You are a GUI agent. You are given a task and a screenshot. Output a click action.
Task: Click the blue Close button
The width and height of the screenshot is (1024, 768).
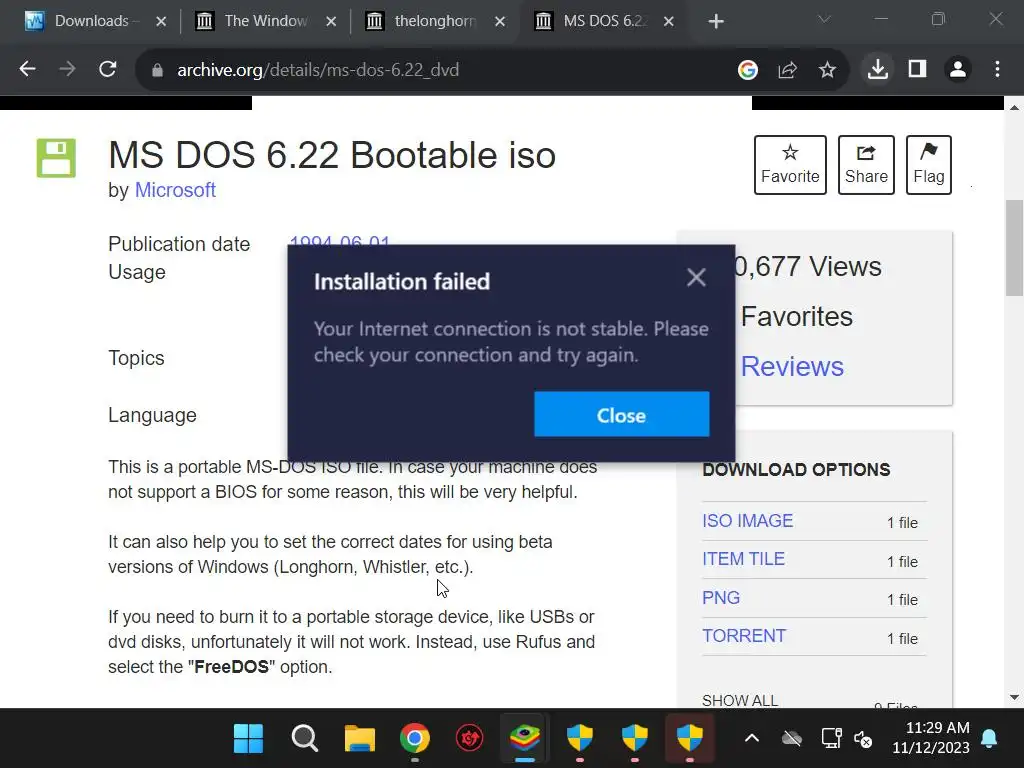(621, 414)
